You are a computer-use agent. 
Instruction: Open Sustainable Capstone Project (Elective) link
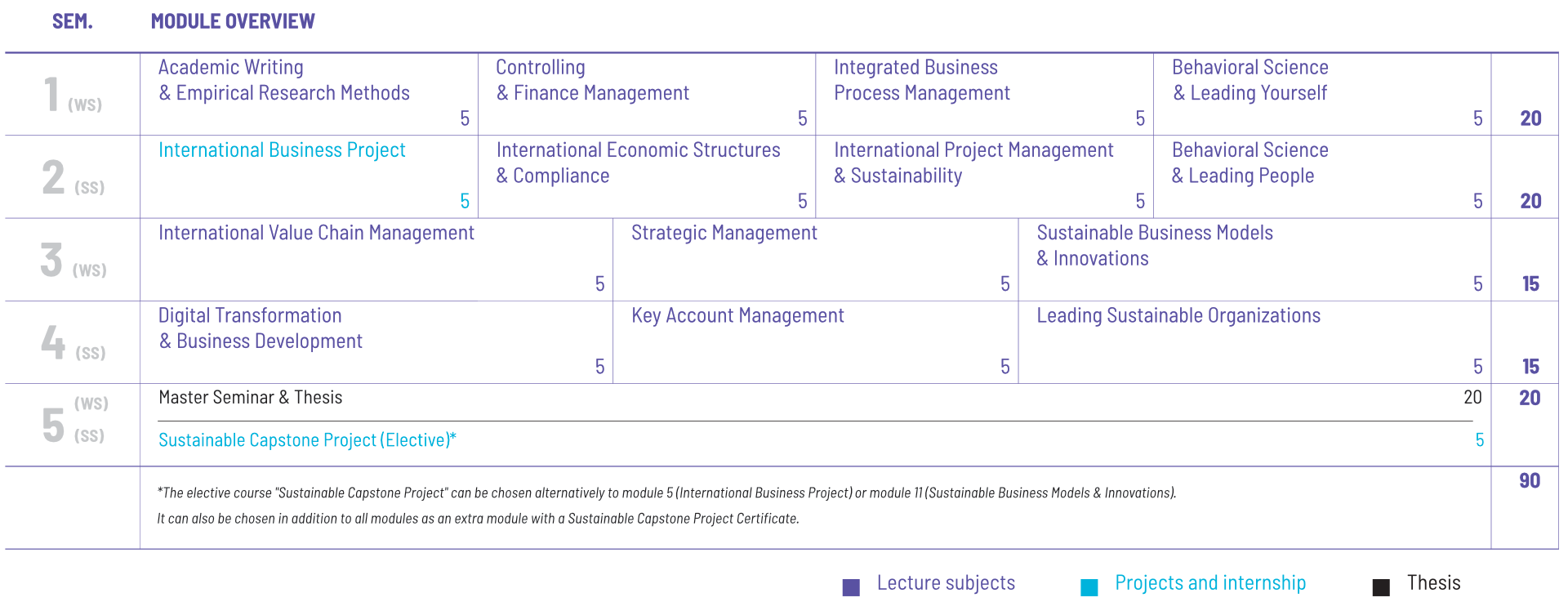tap(306, 440)
